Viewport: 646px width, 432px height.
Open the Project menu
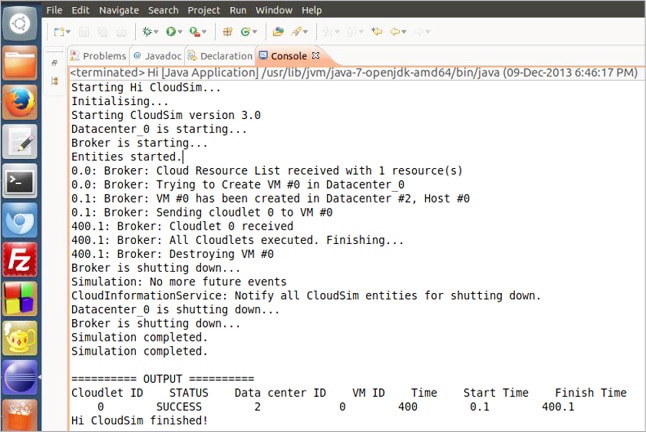click(203, 10)
